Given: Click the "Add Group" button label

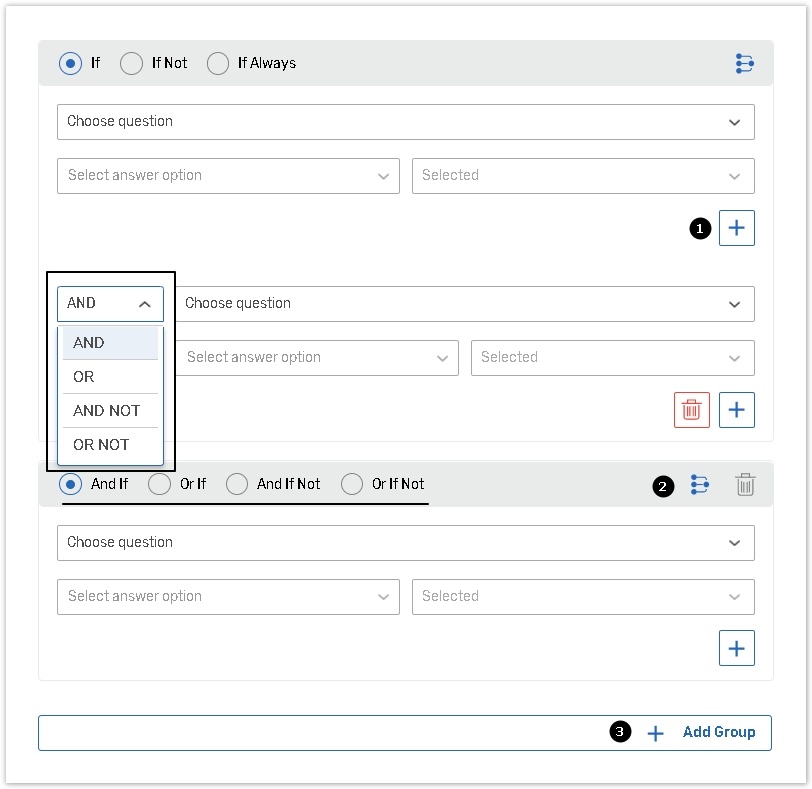Looking at the screenshot, I should click(x=718, y=732).
